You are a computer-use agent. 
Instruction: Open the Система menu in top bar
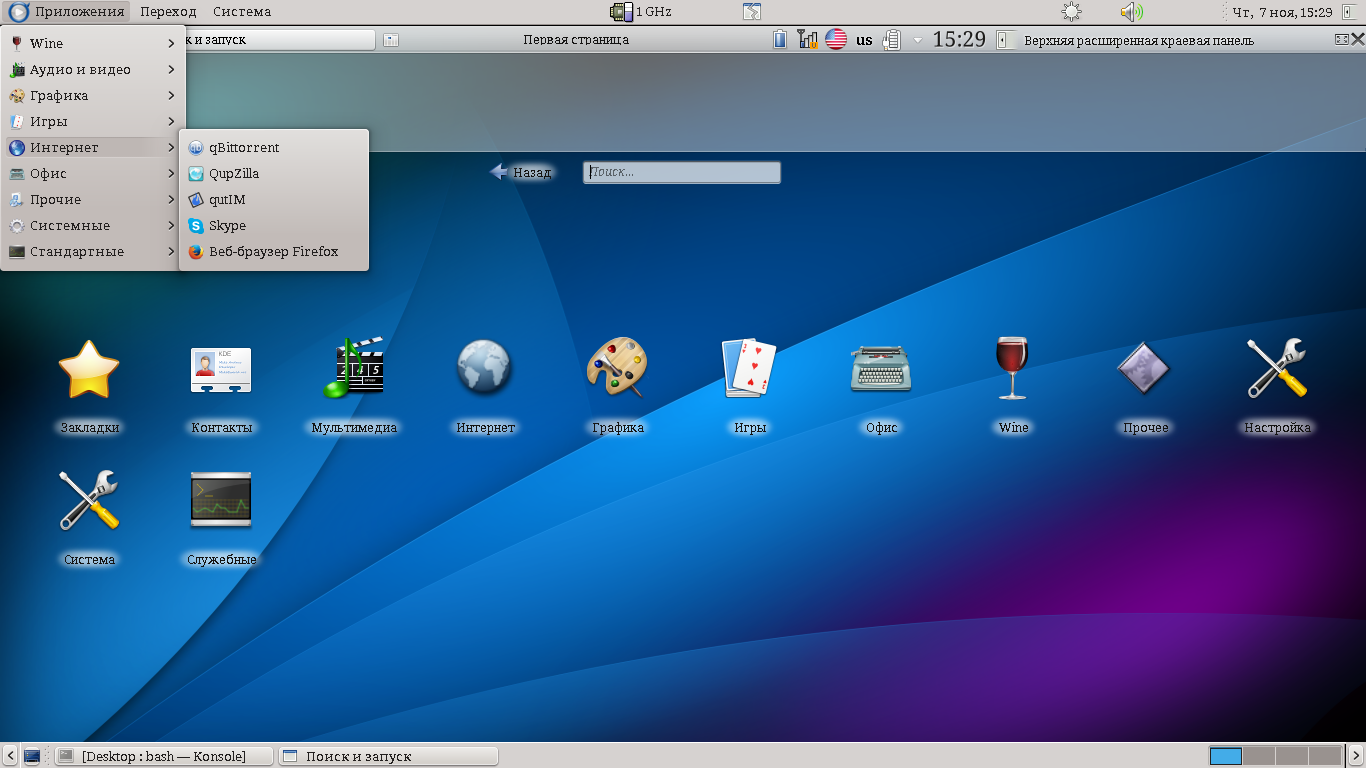[242, 12]
